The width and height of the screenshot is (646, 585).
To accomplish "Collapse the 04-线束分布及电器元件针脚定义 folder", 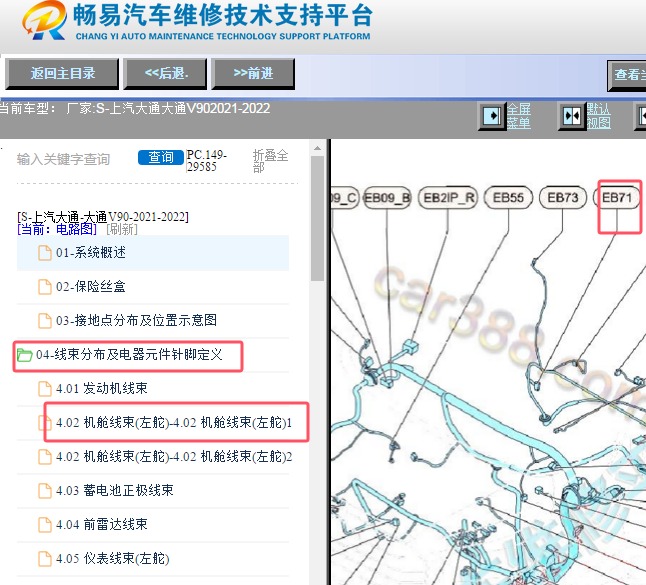I will (x=129, y=355).
